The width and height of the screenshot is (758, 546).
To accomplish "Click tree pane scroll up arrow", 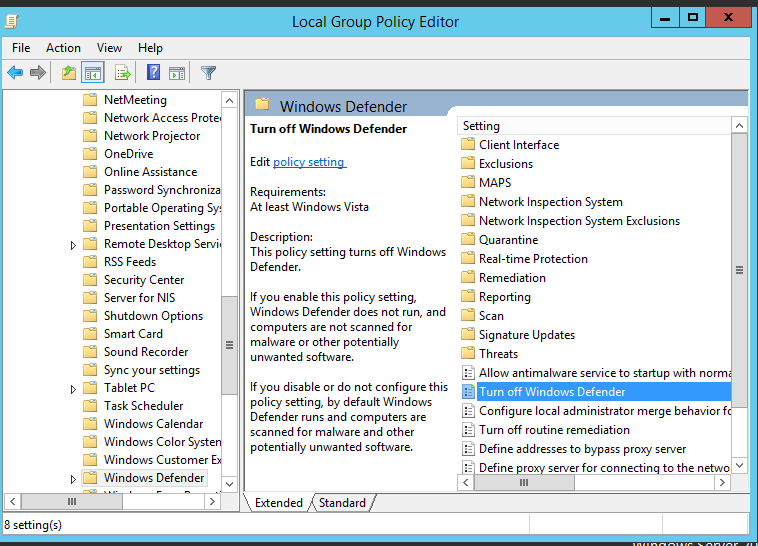I will point(230,101).
